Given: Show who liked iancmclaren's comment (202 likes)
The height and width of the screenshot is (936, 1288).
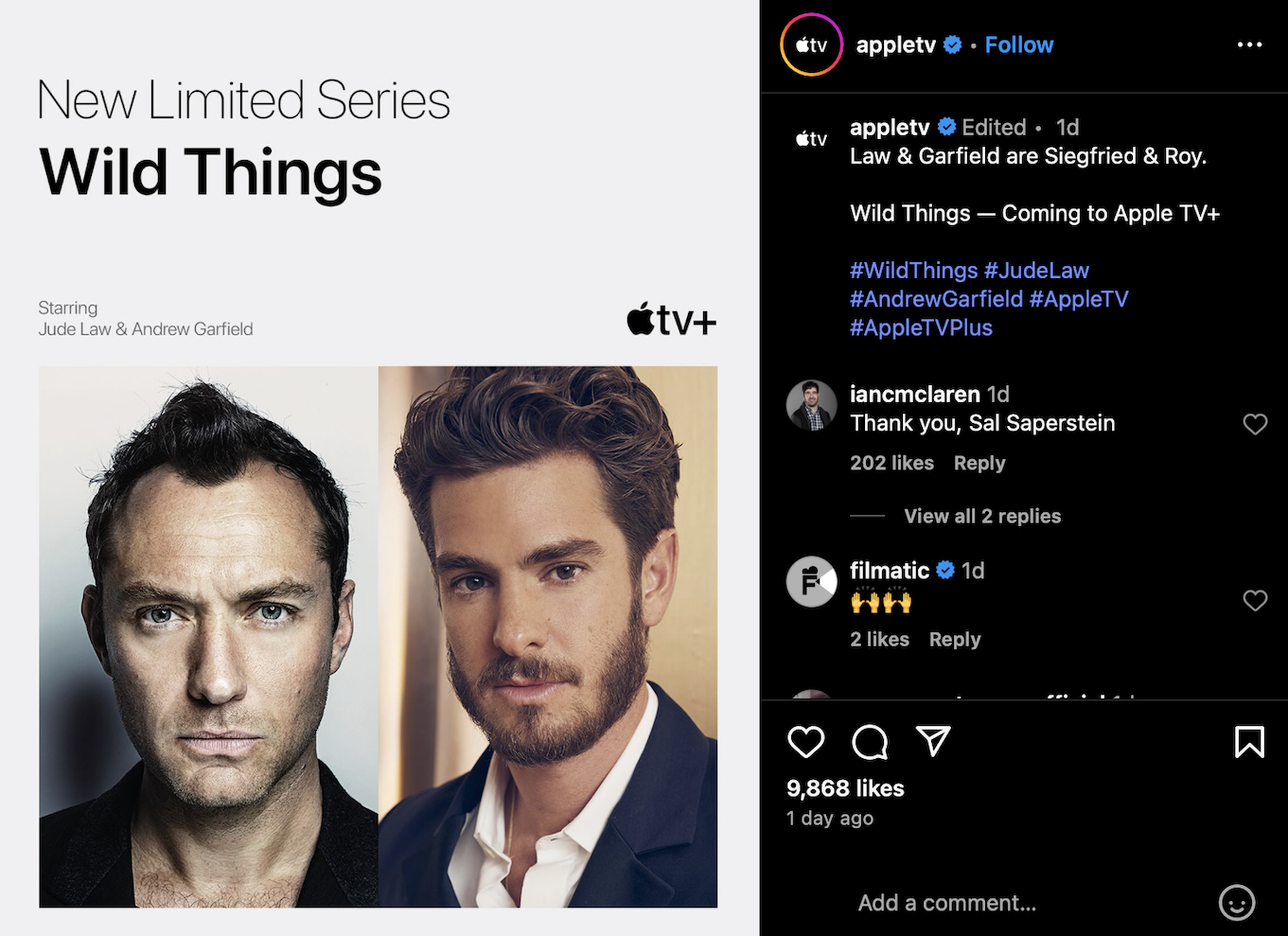Looking at the screenshot, I should click(x=891, y=463).
